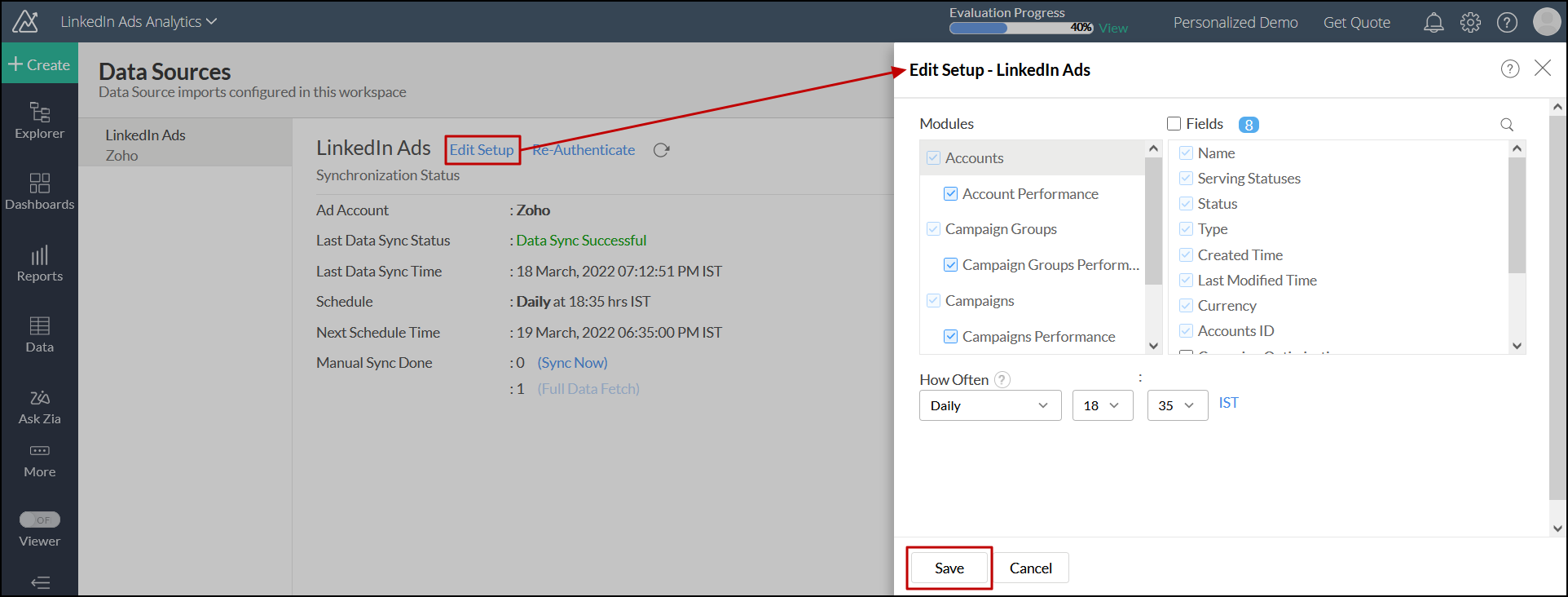
Task: Go to Reports in the sidebar
Action: point(39,264)
